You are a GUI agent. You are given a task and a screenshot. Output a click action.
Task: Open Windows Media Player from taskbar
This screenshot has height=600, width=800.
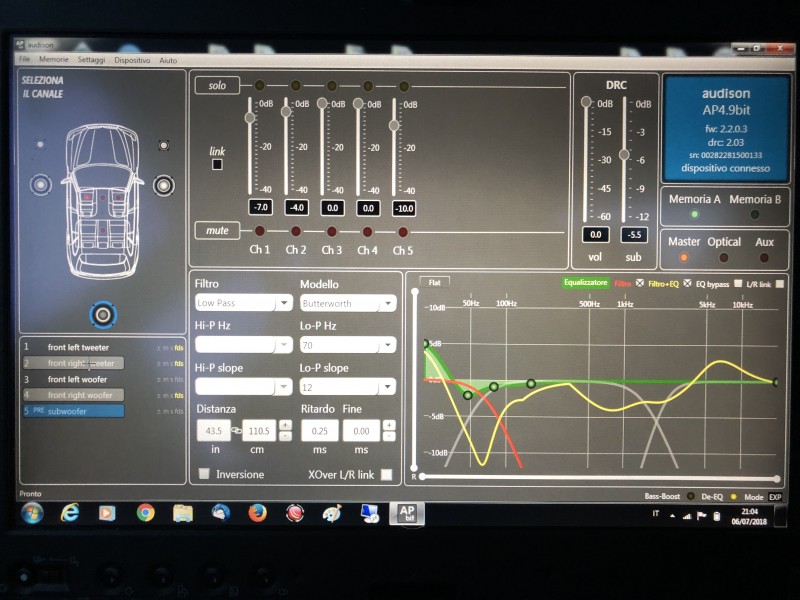[x=107, y=513]
